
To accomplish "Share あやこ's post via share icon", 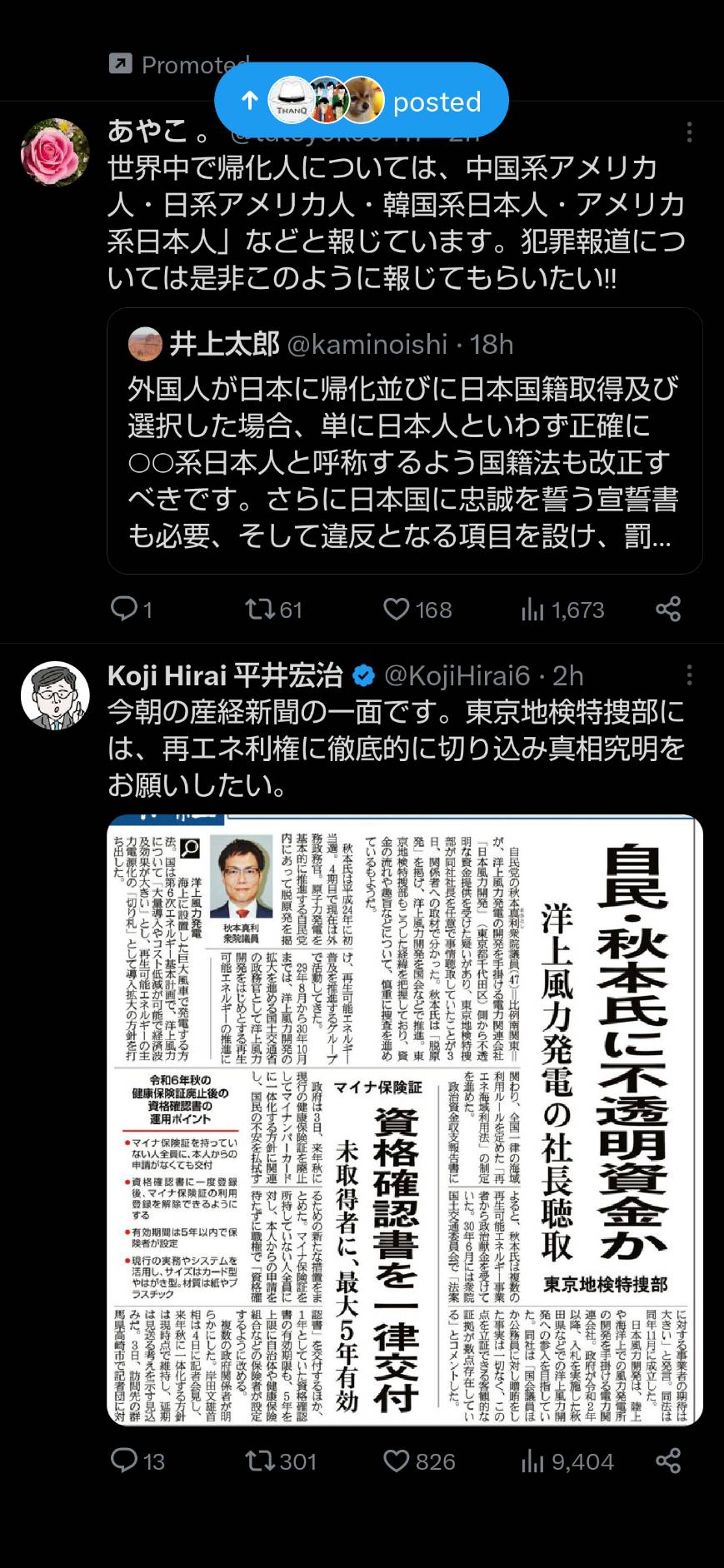I will pyautogui.click(x=668, y=609).
